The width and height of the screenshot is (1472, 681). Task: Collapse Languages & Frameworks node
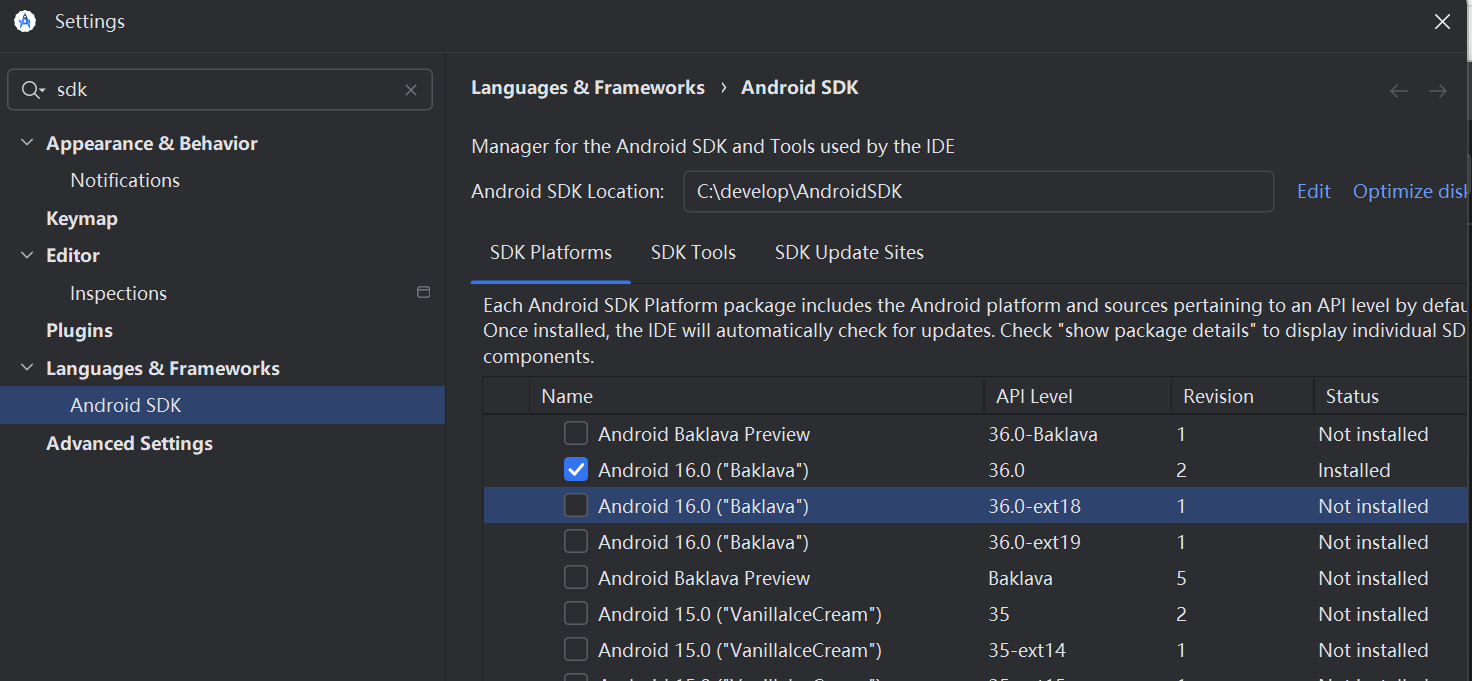(x=27, y=369)
